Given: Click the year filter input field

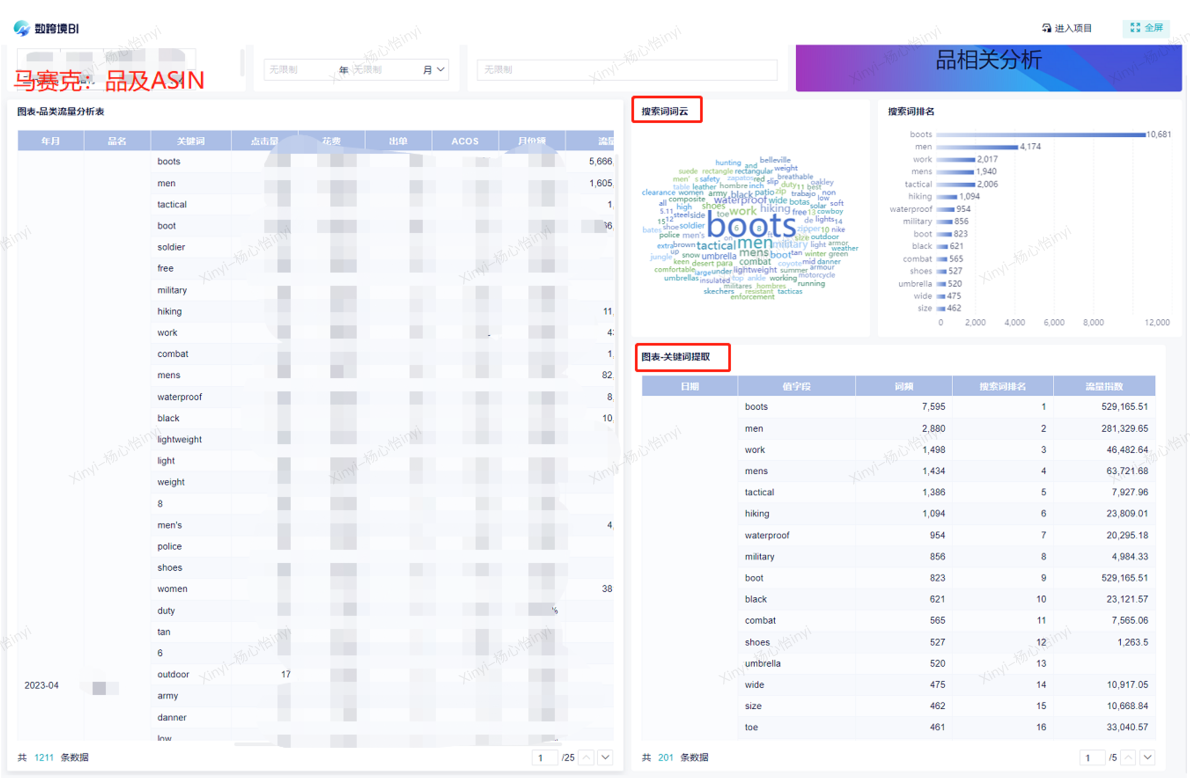Looking at the screenshot, I should pyautogui.click(x=300, y=70).
